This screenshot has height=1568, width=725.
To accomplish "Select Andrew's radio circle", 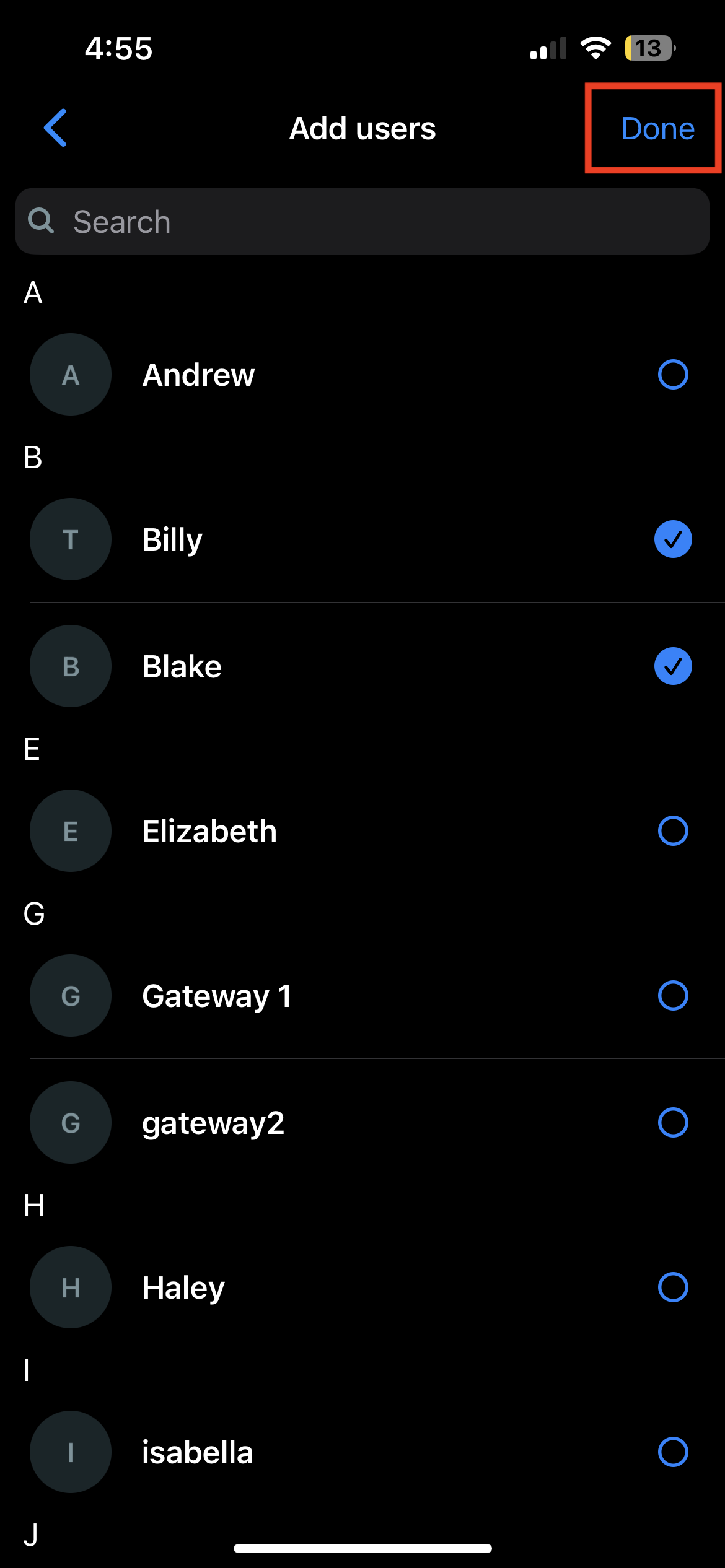I will 672,375.
